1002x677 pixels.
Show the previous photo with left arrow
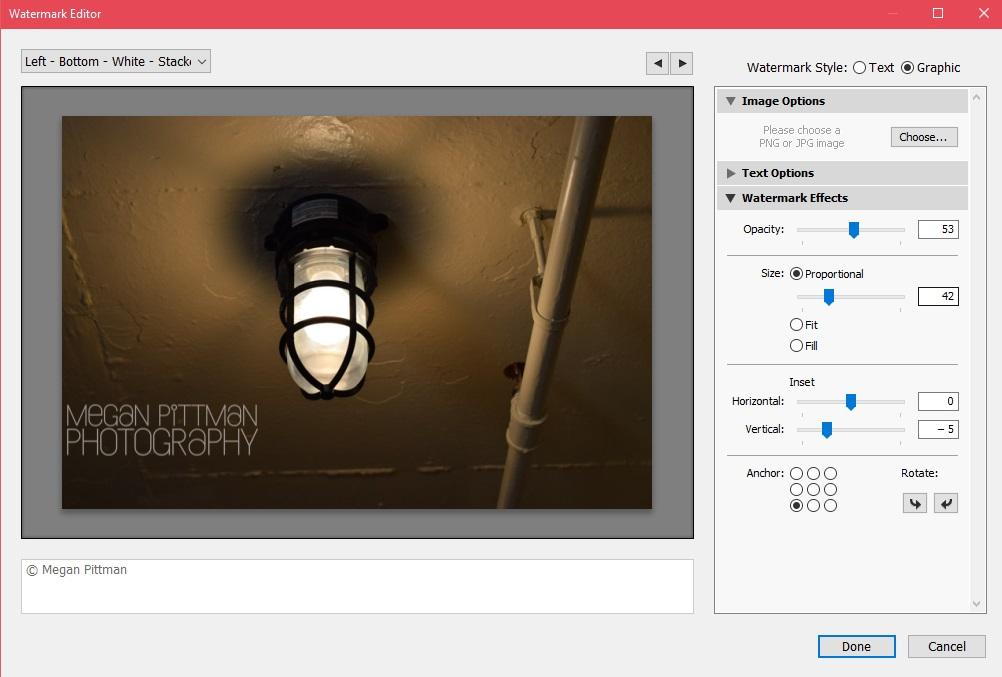tap(657, 63)
